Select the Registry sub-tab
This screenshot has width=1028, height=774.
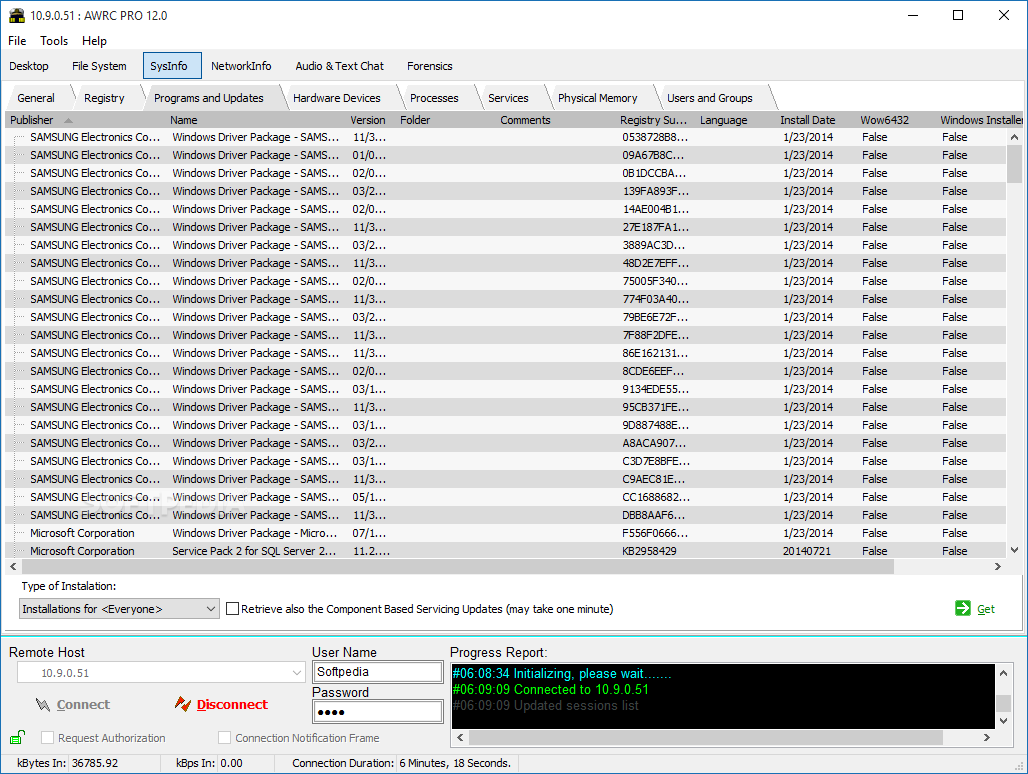pos(104,98)
